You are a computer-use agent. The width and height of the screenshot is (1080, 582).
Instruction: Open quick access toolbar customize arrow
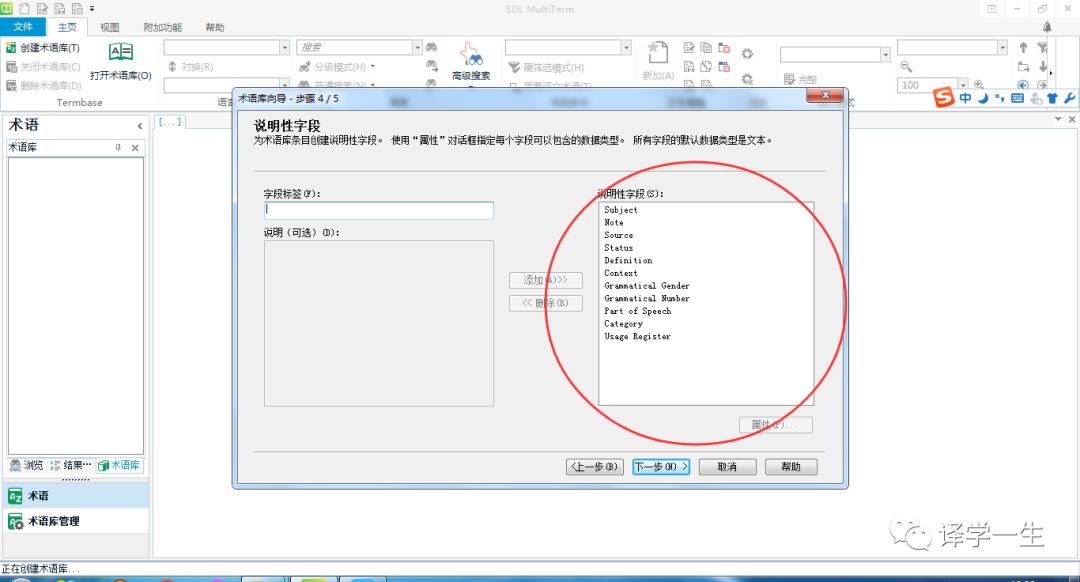[x=92, y=9]
